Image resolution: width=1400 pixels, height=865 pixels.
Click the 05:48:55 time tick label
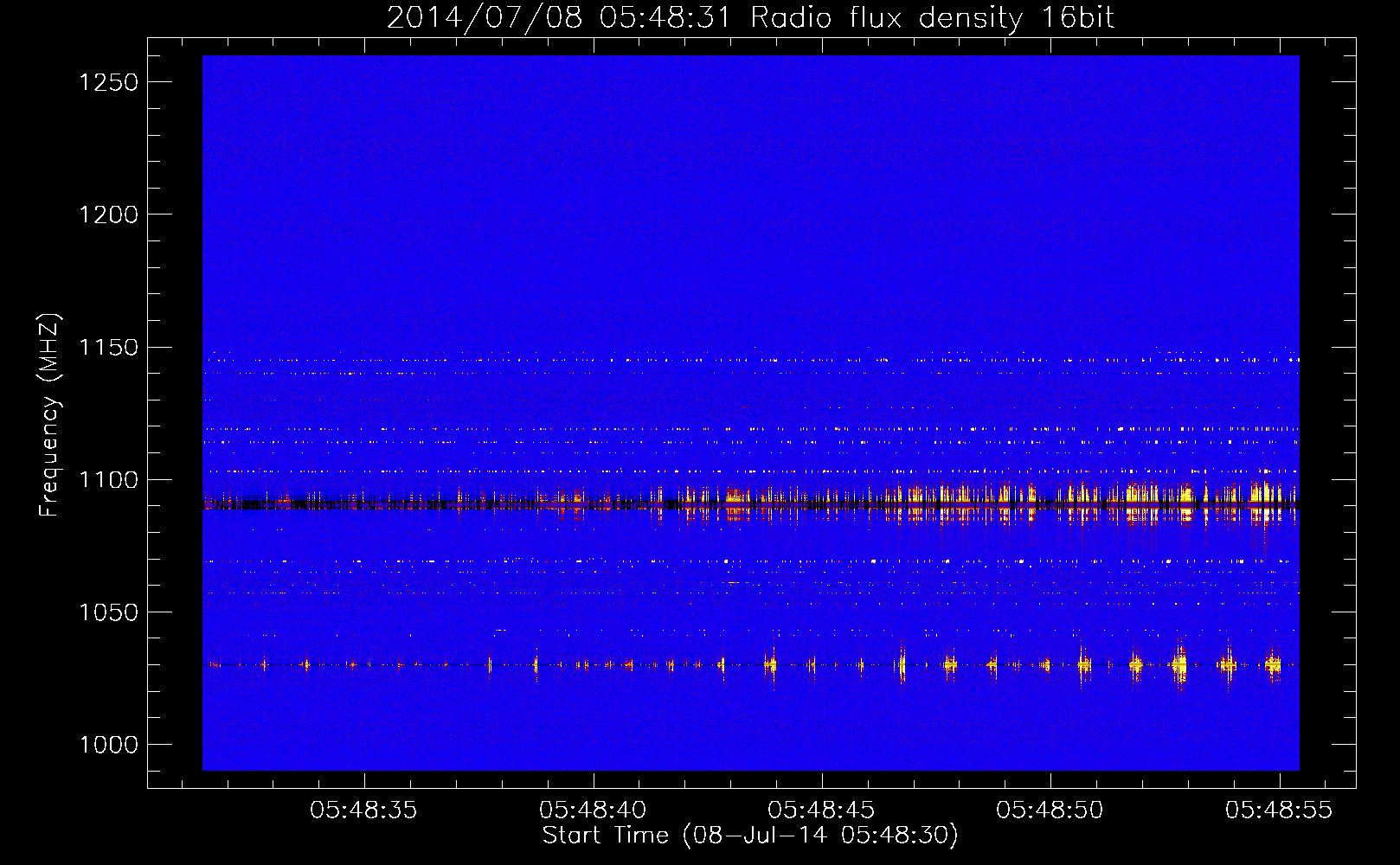[x=1279, y=811]
